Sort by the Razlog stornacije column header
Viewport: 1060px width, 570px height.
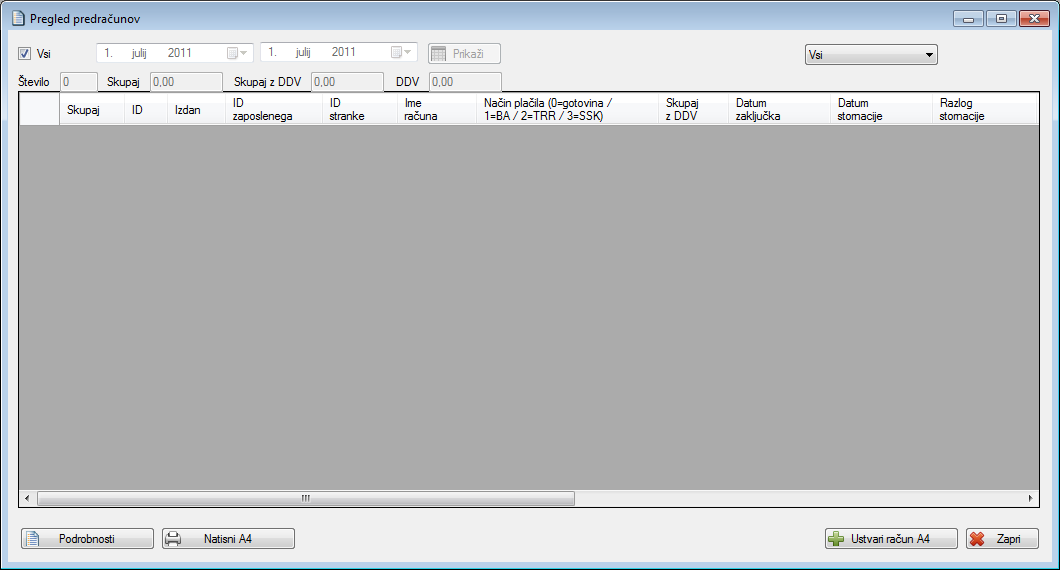[x=984, y=110]
